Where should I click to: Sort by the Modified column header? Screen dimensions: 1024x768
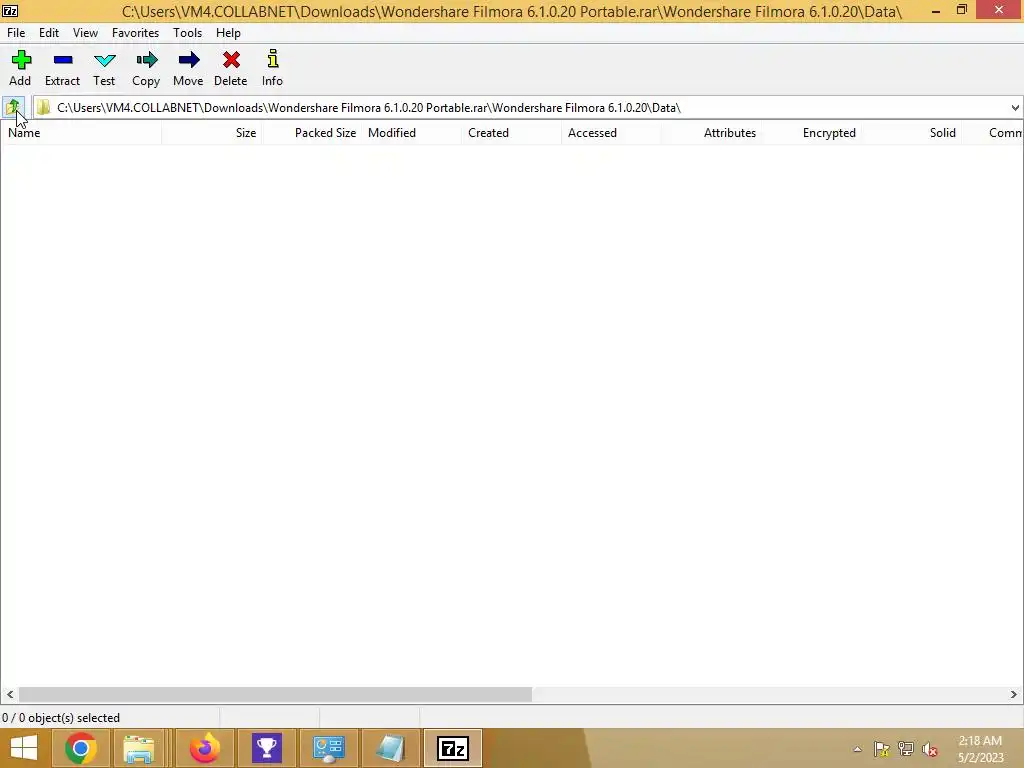(x=411, y=133)
